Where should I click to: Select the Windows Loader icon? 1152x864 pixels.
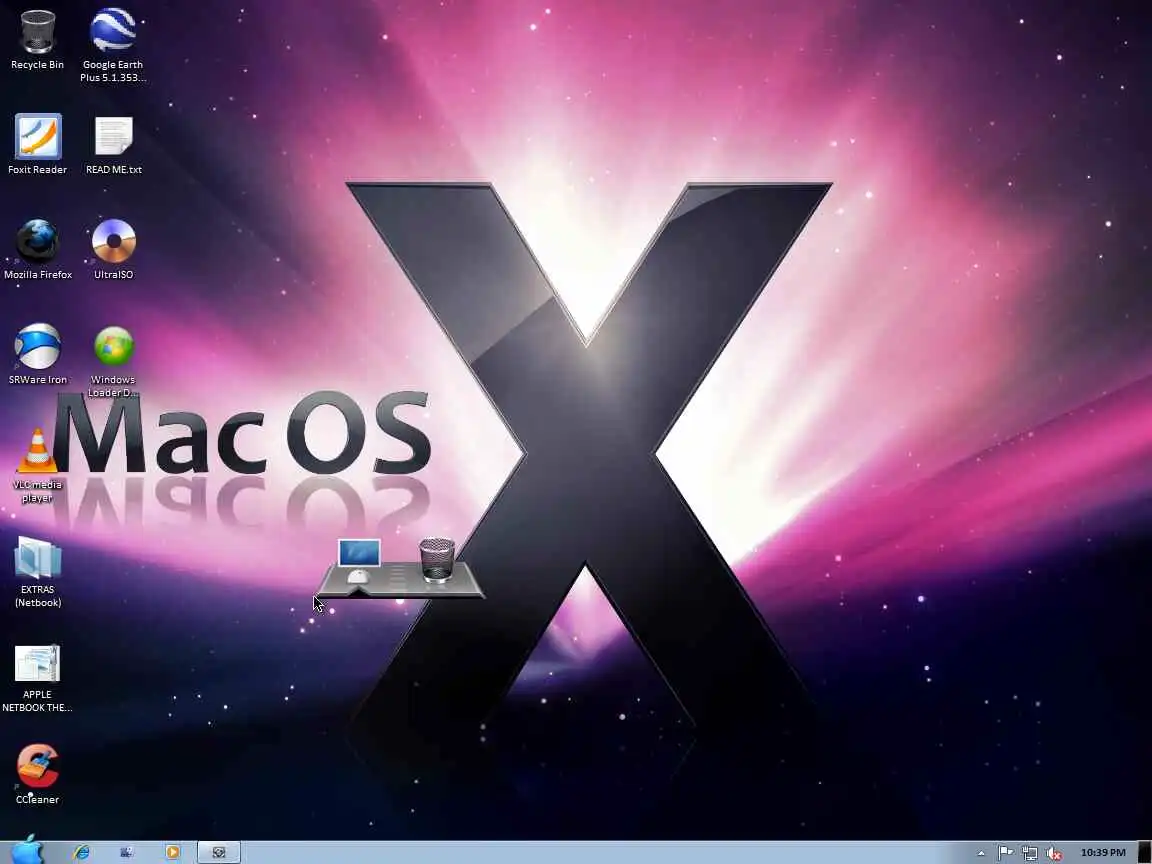tap(113, 361)
